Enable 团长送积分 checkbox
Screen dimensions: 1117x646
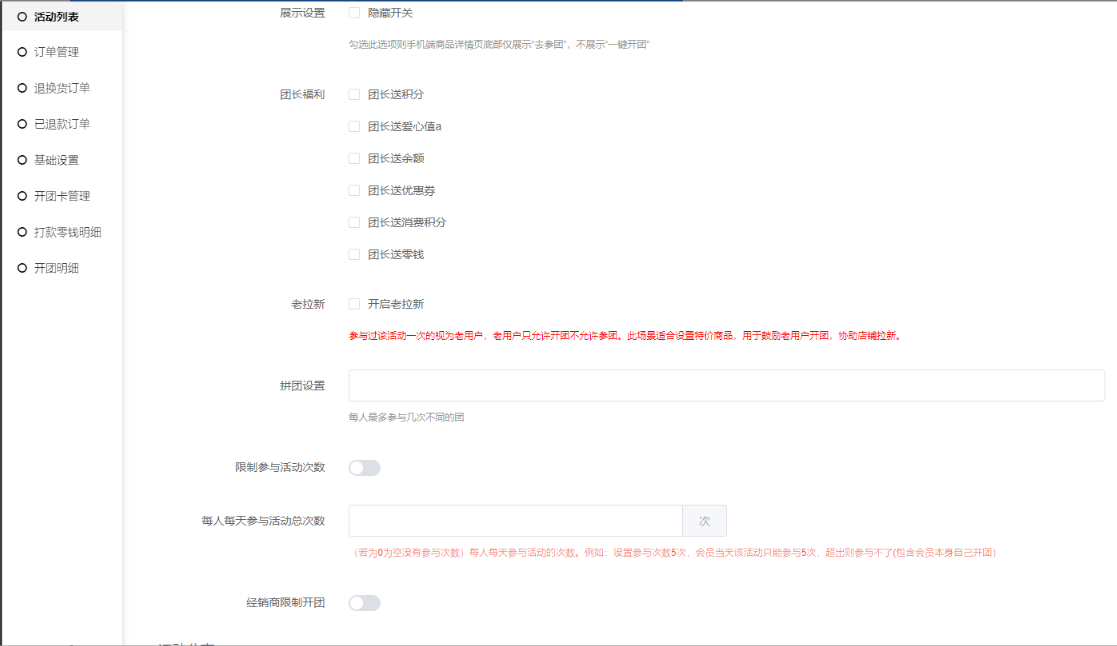(x=354, y=95)
